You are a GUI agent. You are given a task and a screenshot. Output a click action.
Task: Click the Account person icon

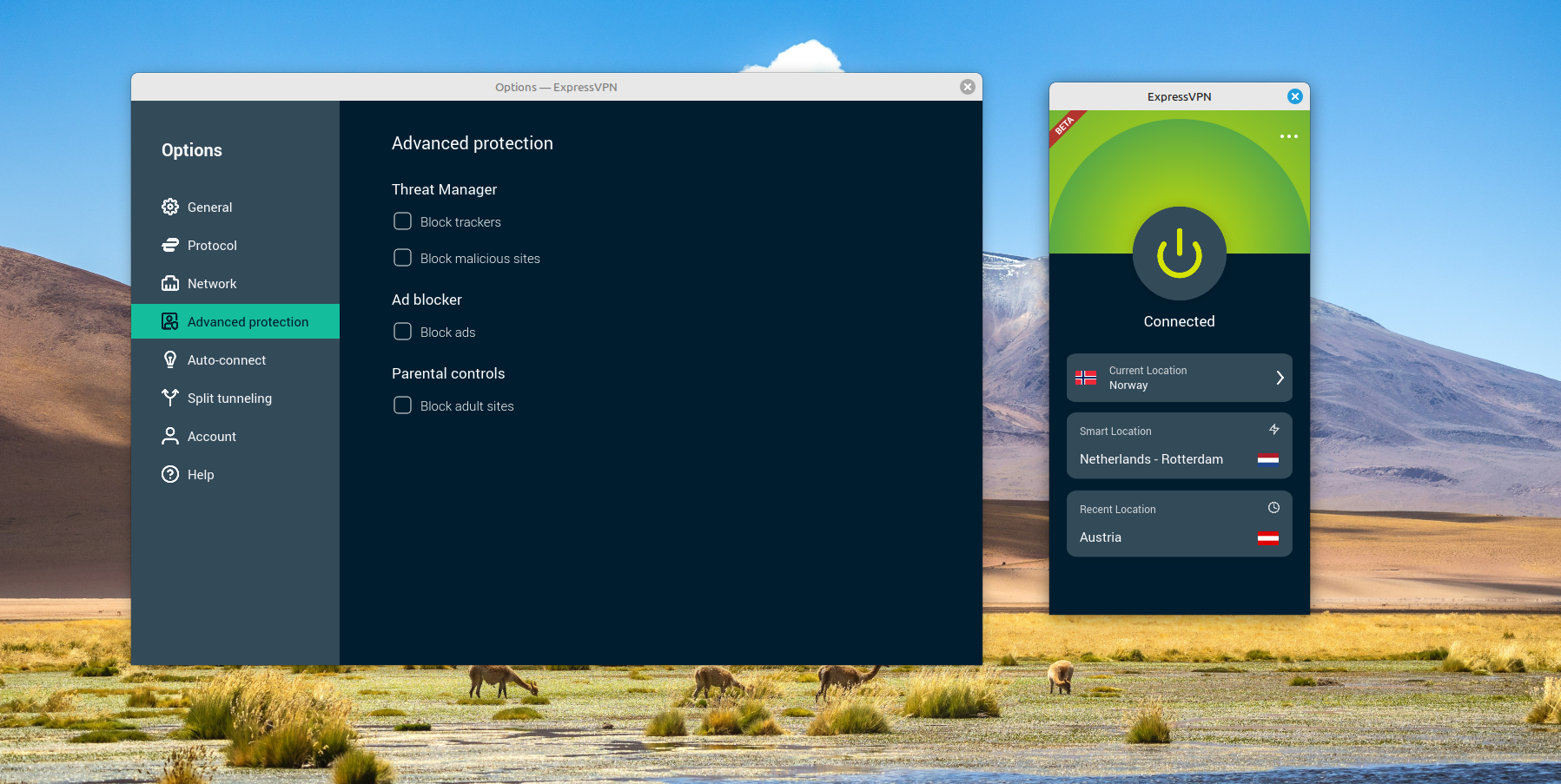(170, 436)
